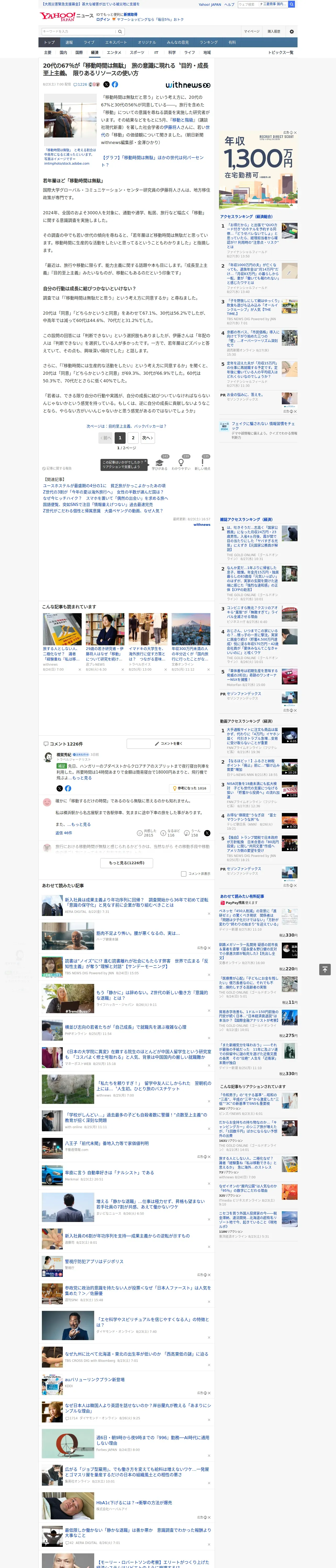Click the blue web search button in top bar
This screenshot has width=336, height=1568.
[x=292, y=4]
